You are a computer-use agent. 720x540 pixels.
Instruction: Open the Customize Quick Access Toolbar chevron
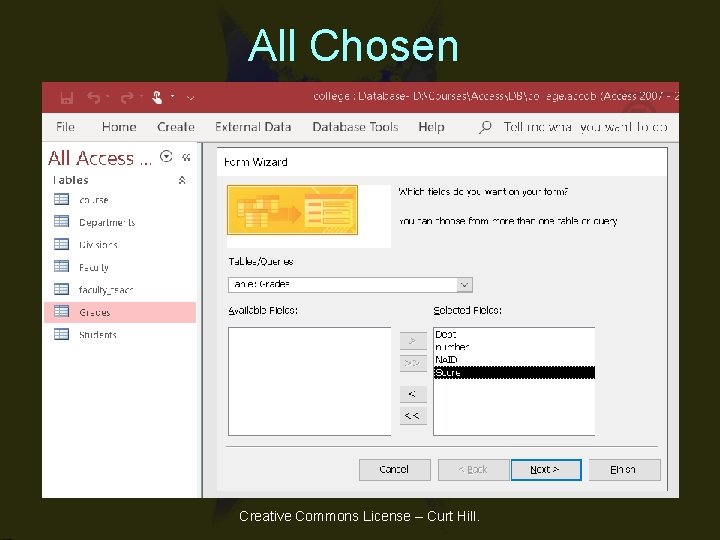[x=191, y=97]
